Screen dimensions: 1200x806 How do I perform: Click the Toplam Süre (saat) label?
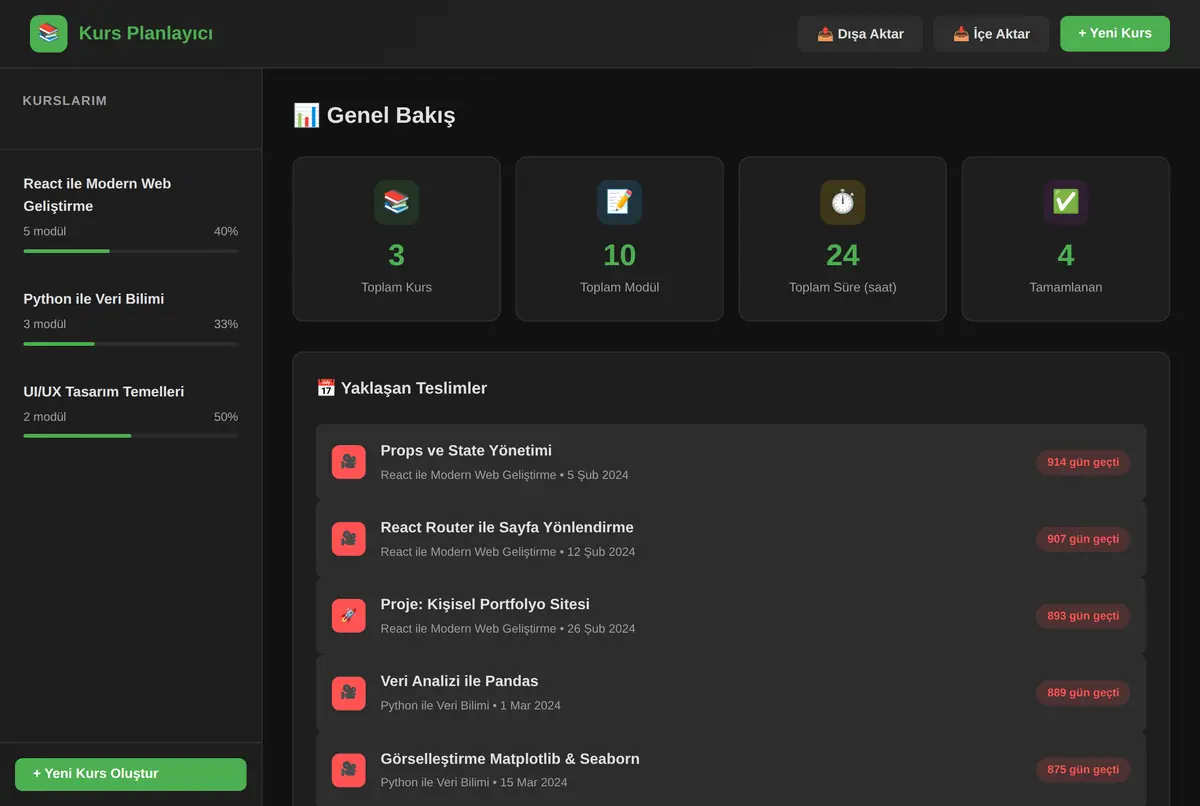[843, 287]
